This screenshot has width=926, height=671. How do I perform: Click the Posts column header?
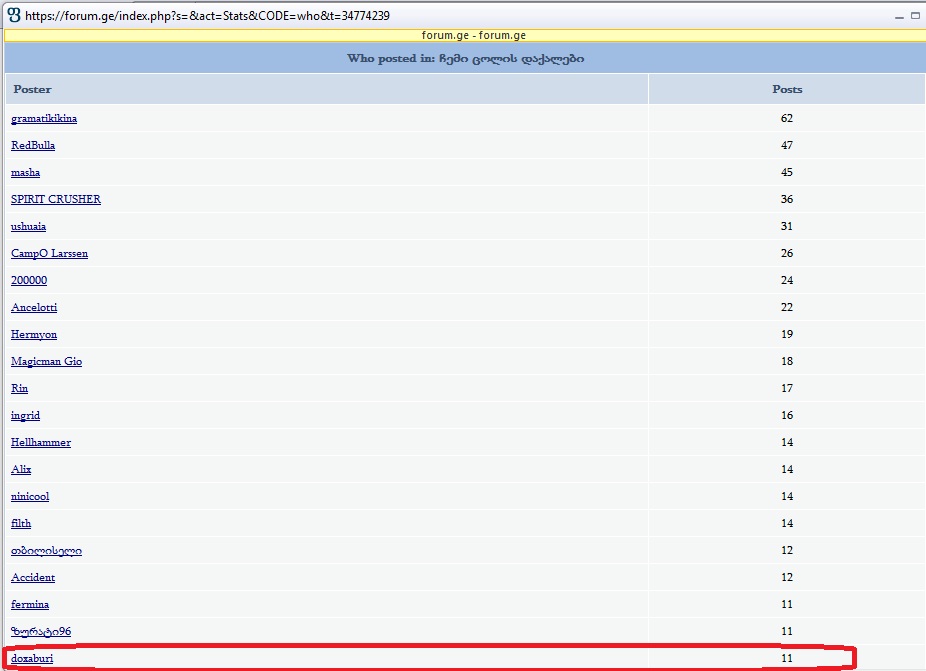click(787, 89)
